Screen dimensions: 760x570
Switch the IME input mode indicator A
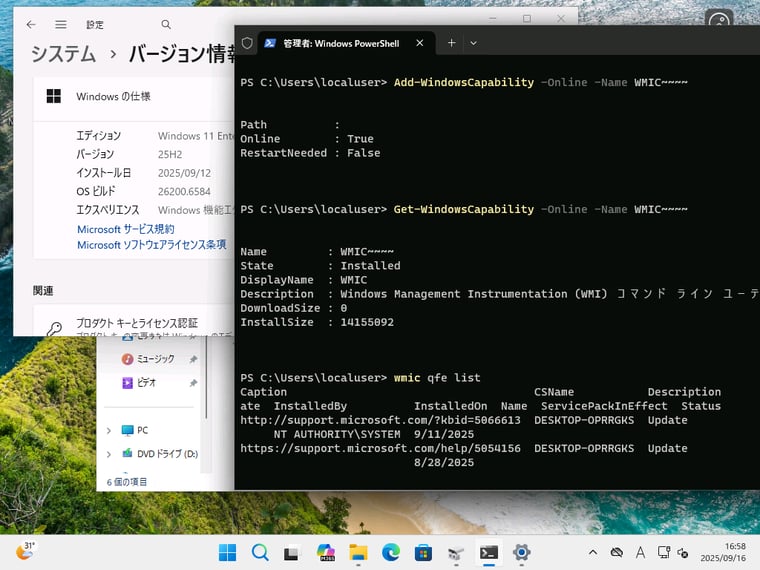pos(640,552)
